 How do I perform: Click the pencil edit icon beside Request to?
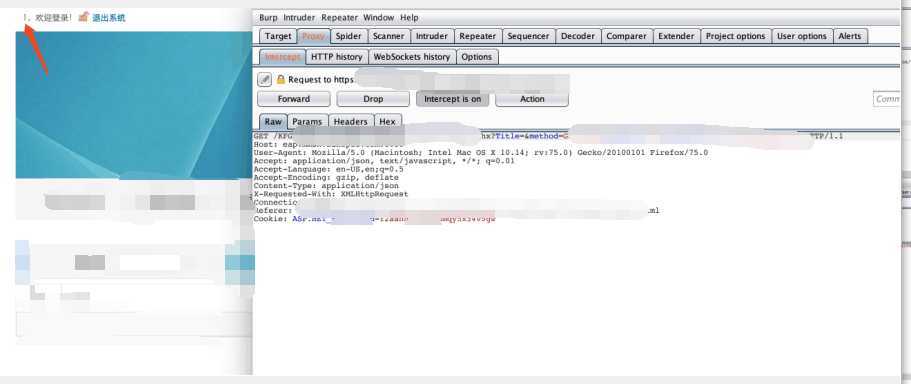tap(264, 79)
